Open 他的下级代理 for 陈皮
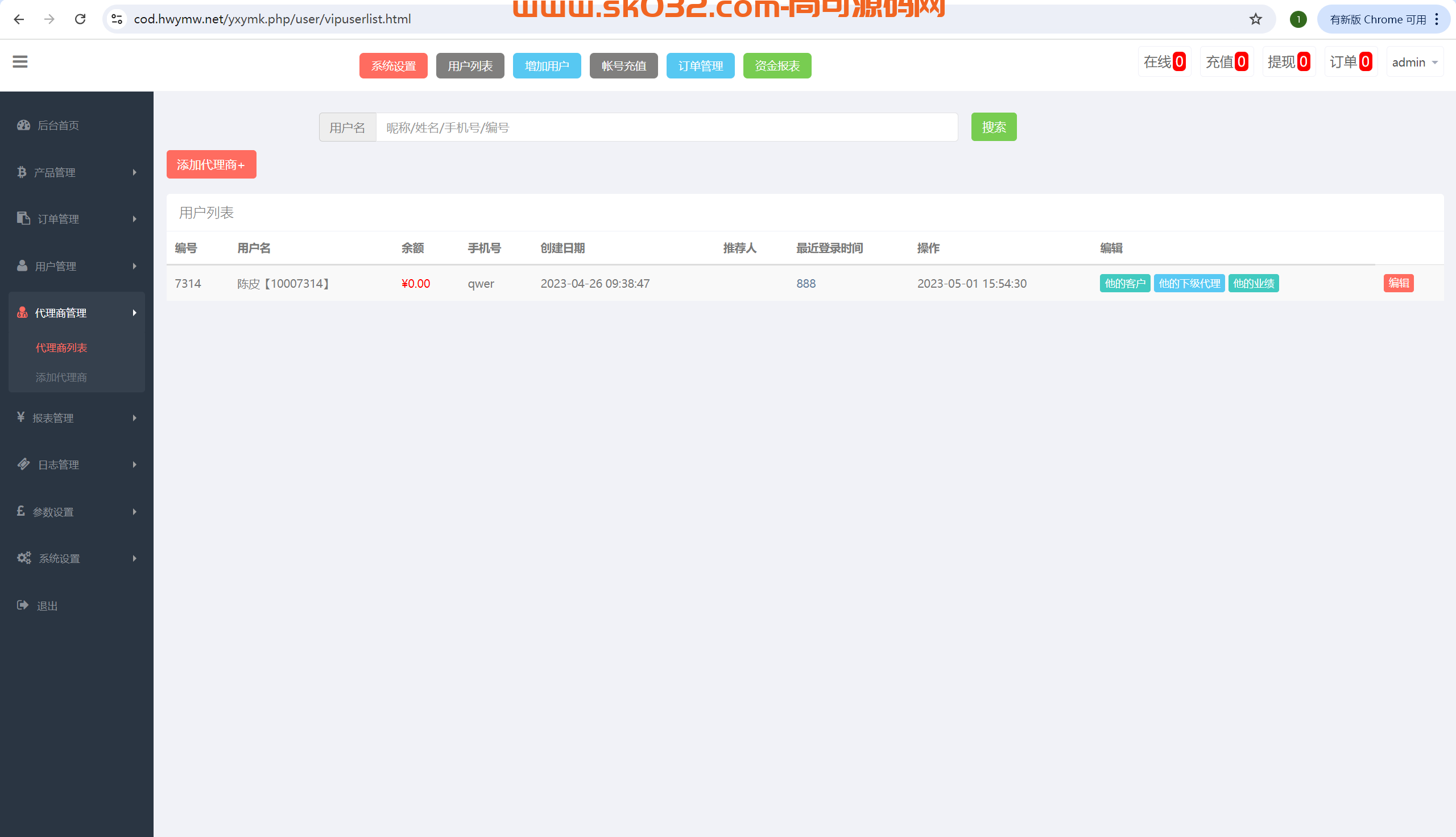Viewport: 1456px width, 837px height. coord(1189,283)
